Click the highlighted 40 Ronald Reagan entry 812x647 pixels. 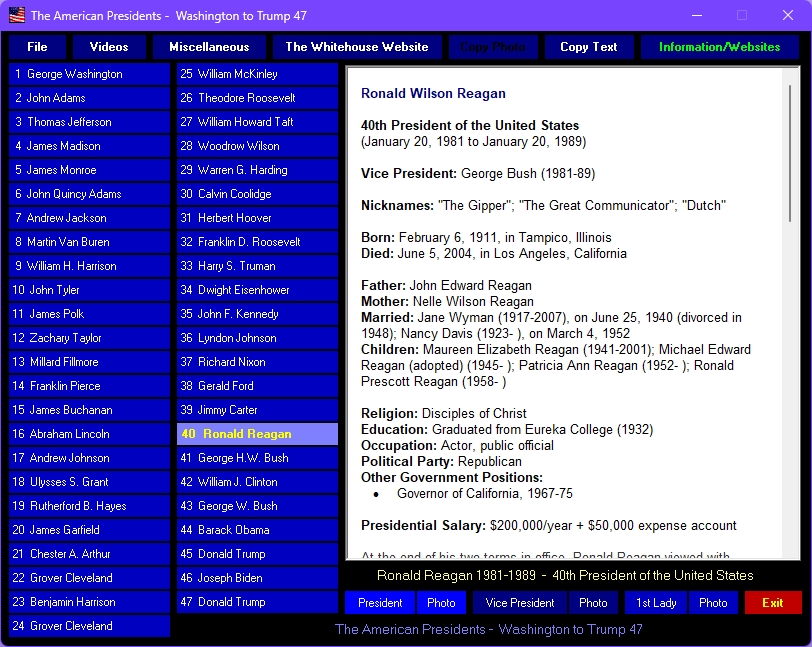coord(257,434)
